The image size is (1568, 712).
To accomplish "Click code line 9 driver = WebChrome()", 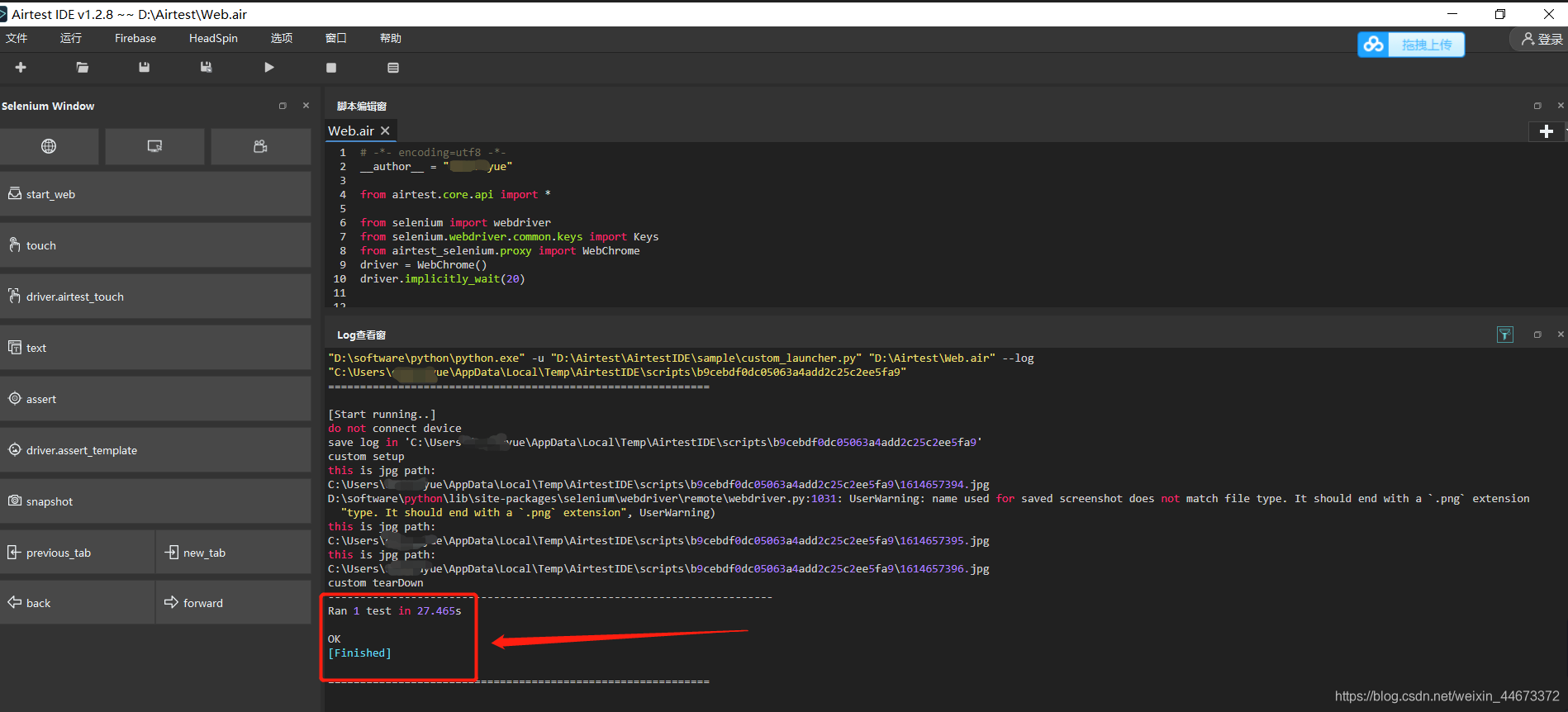I will point(423,265).
